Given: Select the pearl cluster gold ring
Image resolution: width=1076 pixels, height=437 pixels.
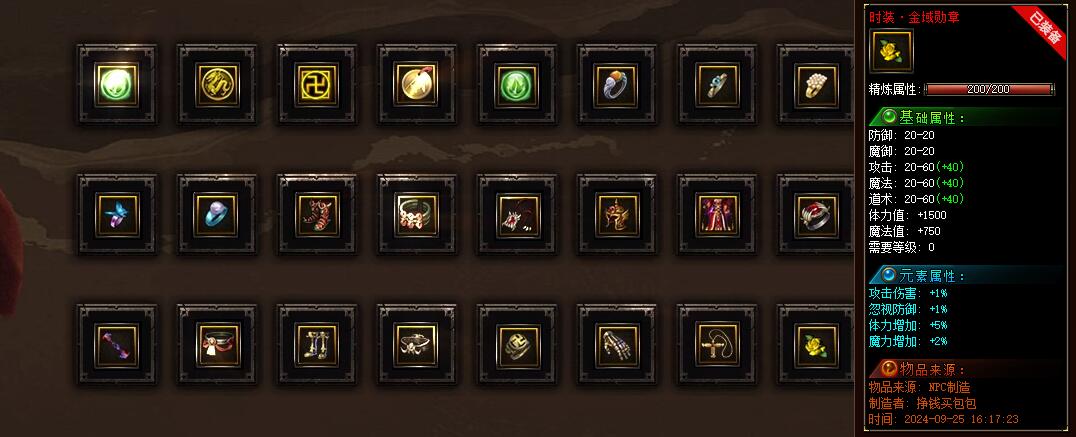Looking at the screenshot, I should tap(817, 85).
